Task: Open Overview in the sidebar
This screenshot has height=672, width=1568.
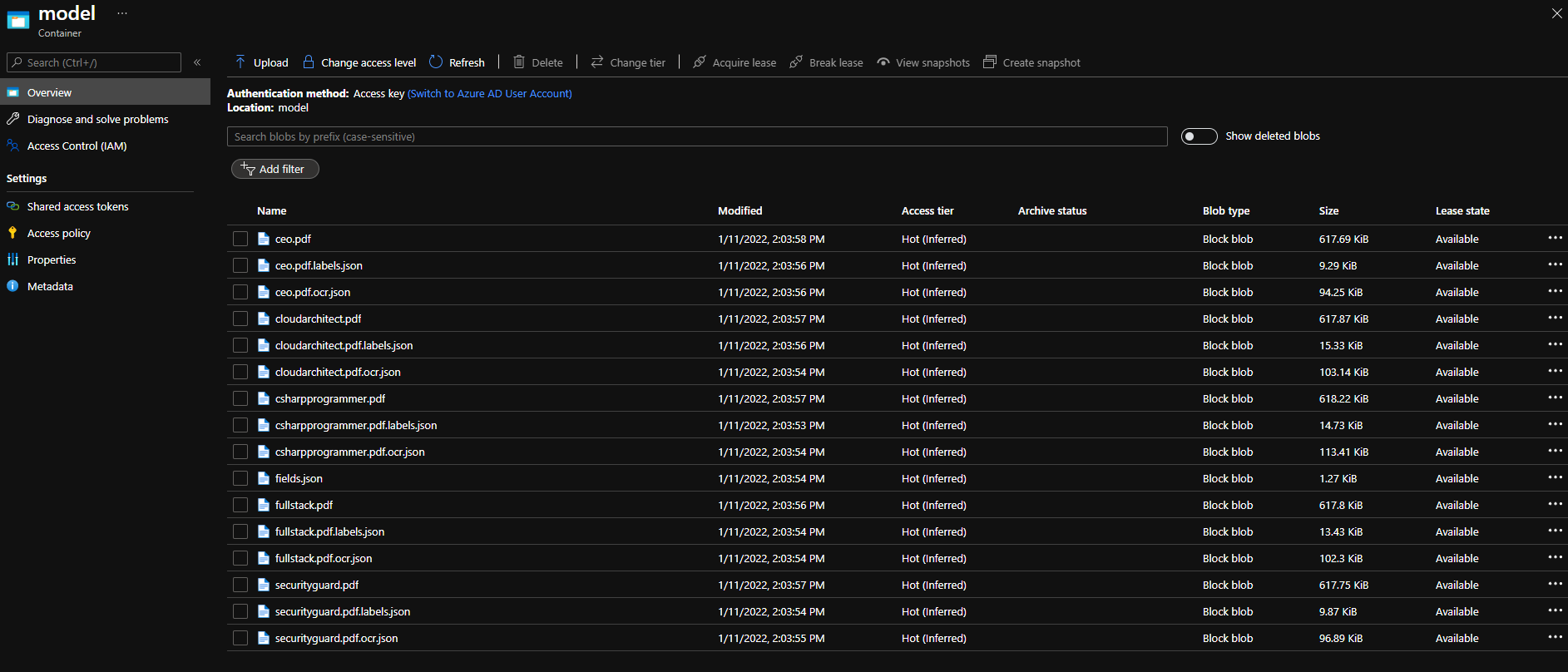Action: coord(105,92)
